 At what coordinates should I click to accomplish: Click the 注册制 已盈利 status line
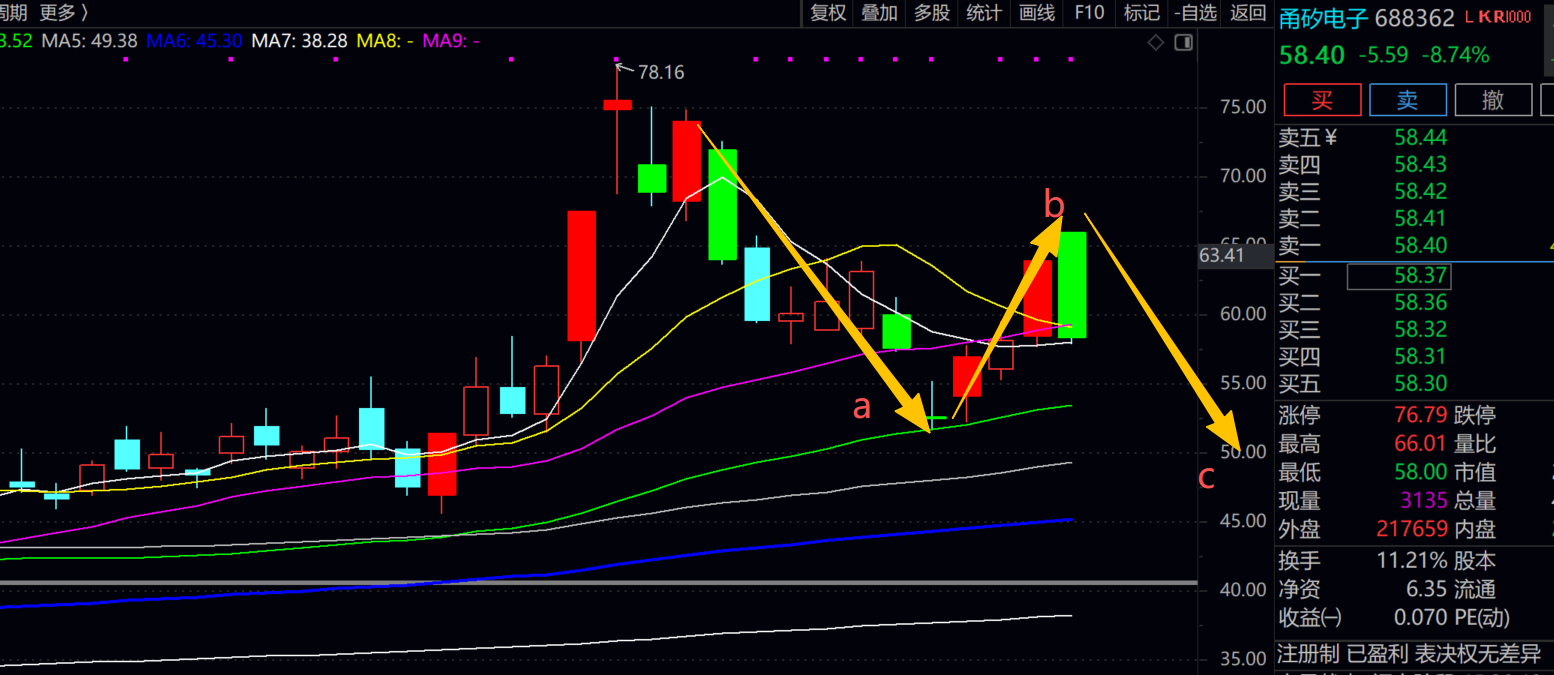click(x=1410, y=655)
